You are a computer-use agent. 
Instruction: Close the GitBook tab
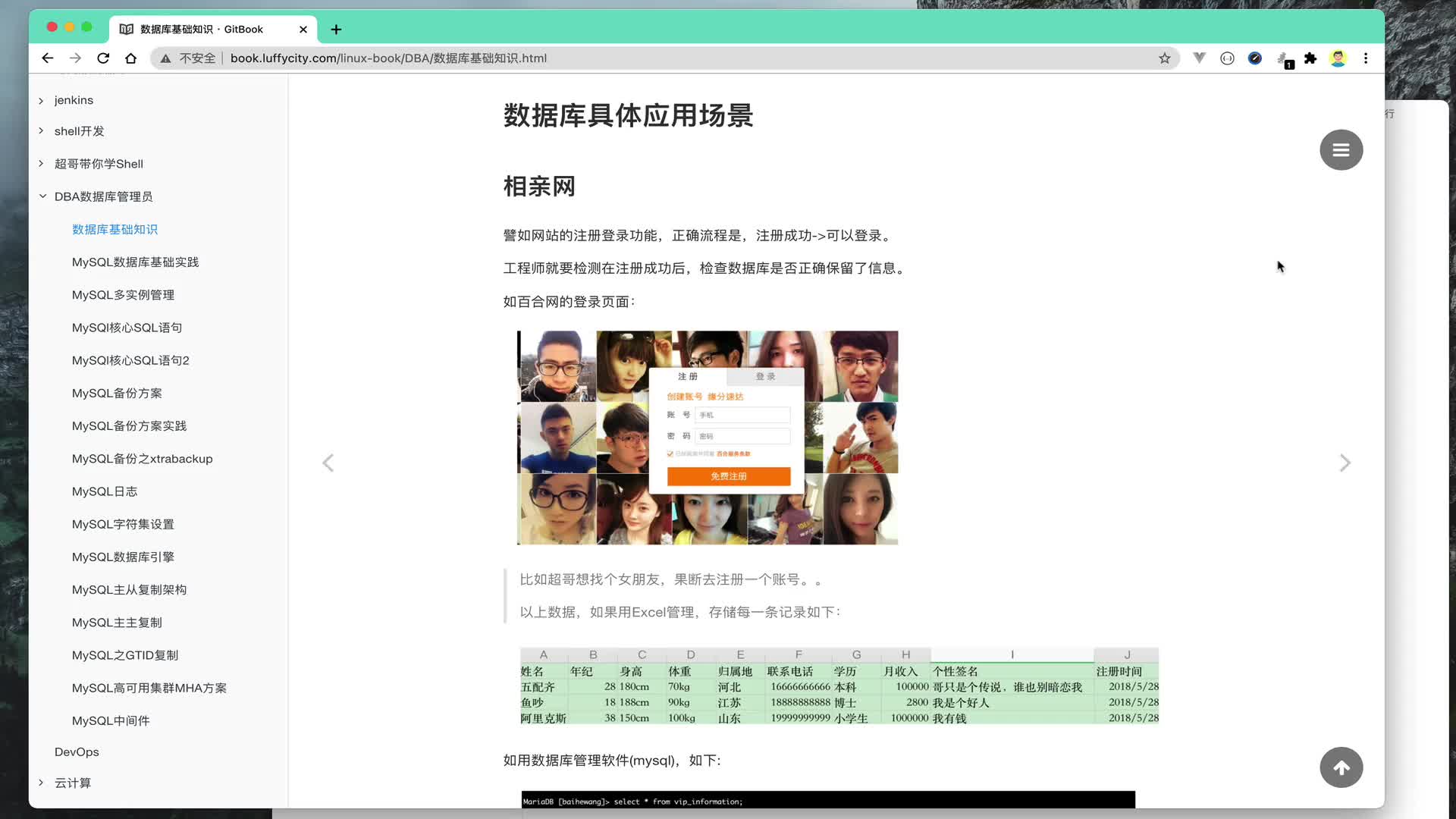303,30
